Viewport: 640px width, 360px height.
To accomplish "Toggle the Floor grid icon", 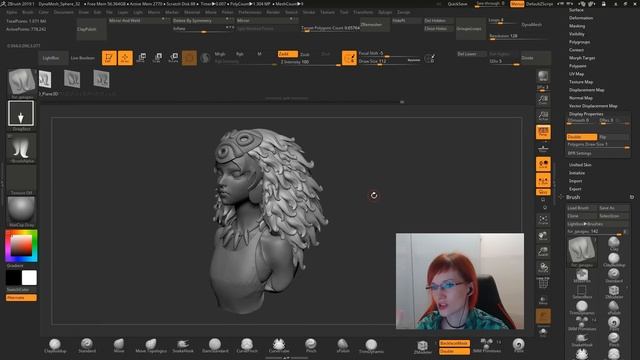I will click(543, 149).
